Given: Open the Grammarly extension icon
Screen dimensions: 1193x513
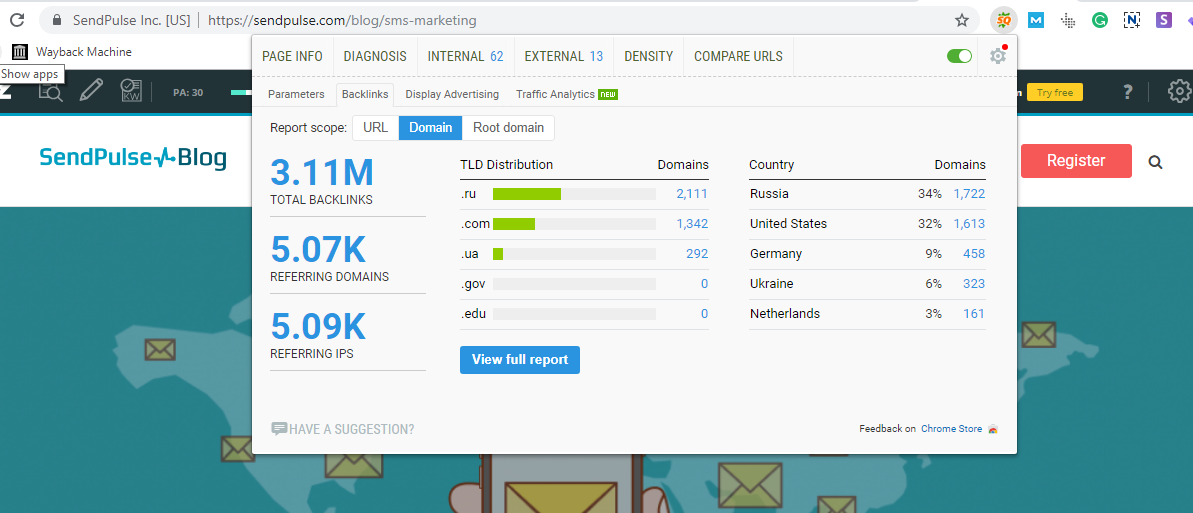Looking at the screenshot, I should coord(1099,21).
